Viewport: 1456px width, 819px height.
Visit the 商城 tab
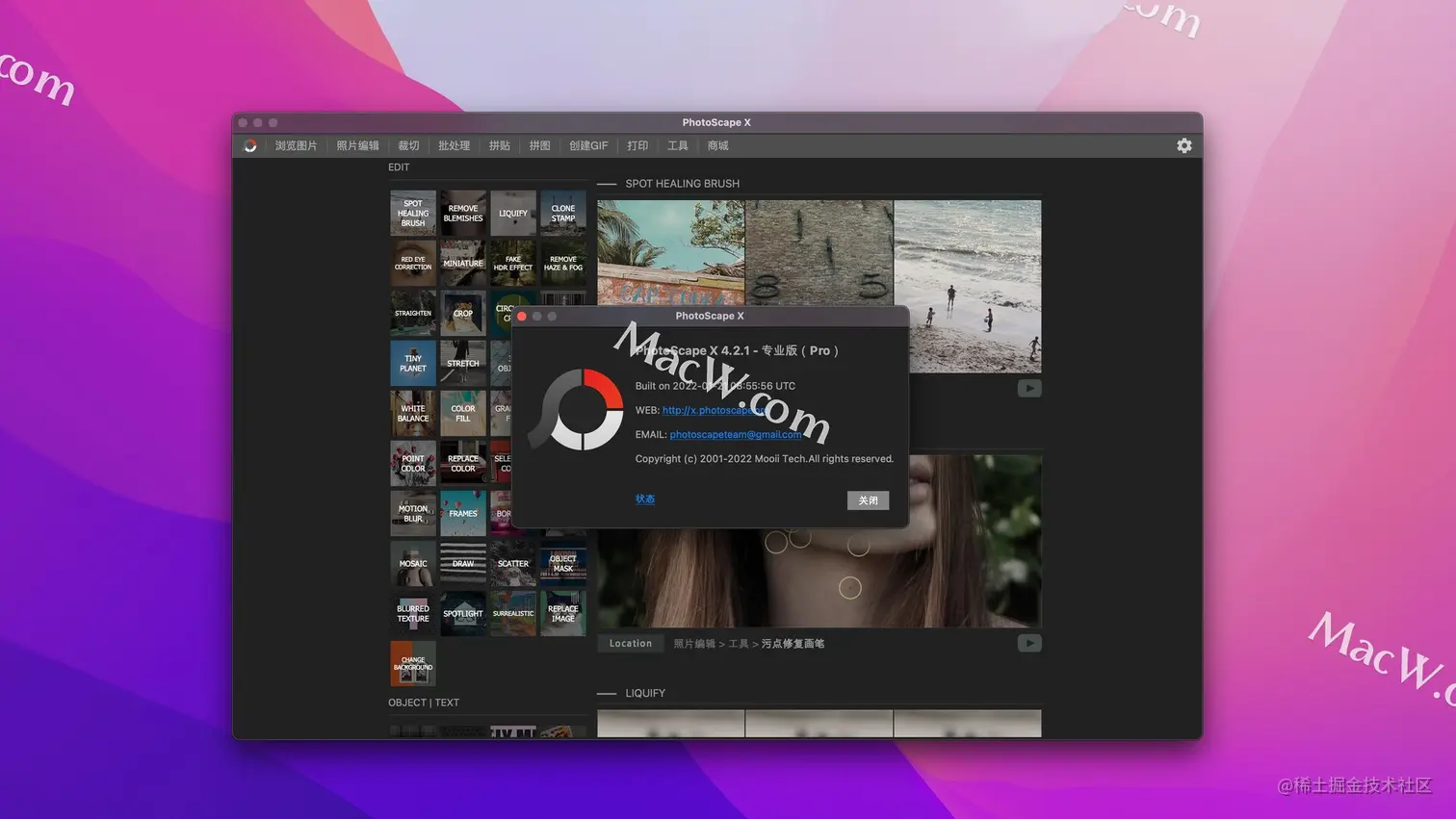point(717,145)
